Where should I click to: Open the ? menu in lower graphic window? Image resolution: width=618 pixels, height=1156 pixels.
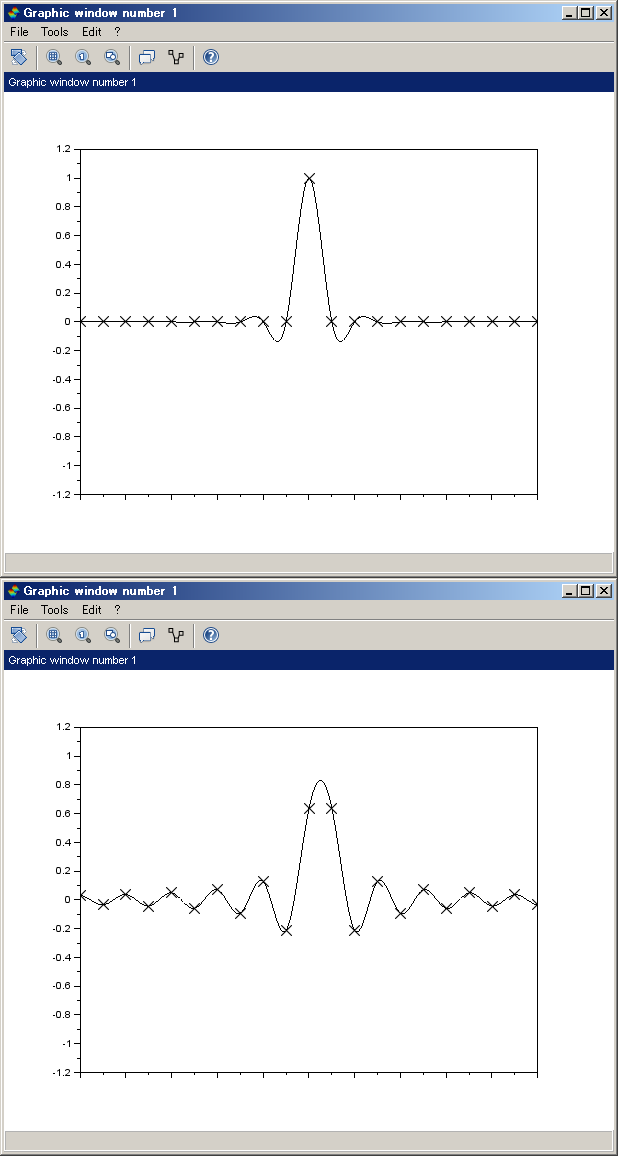pos(117,610)
